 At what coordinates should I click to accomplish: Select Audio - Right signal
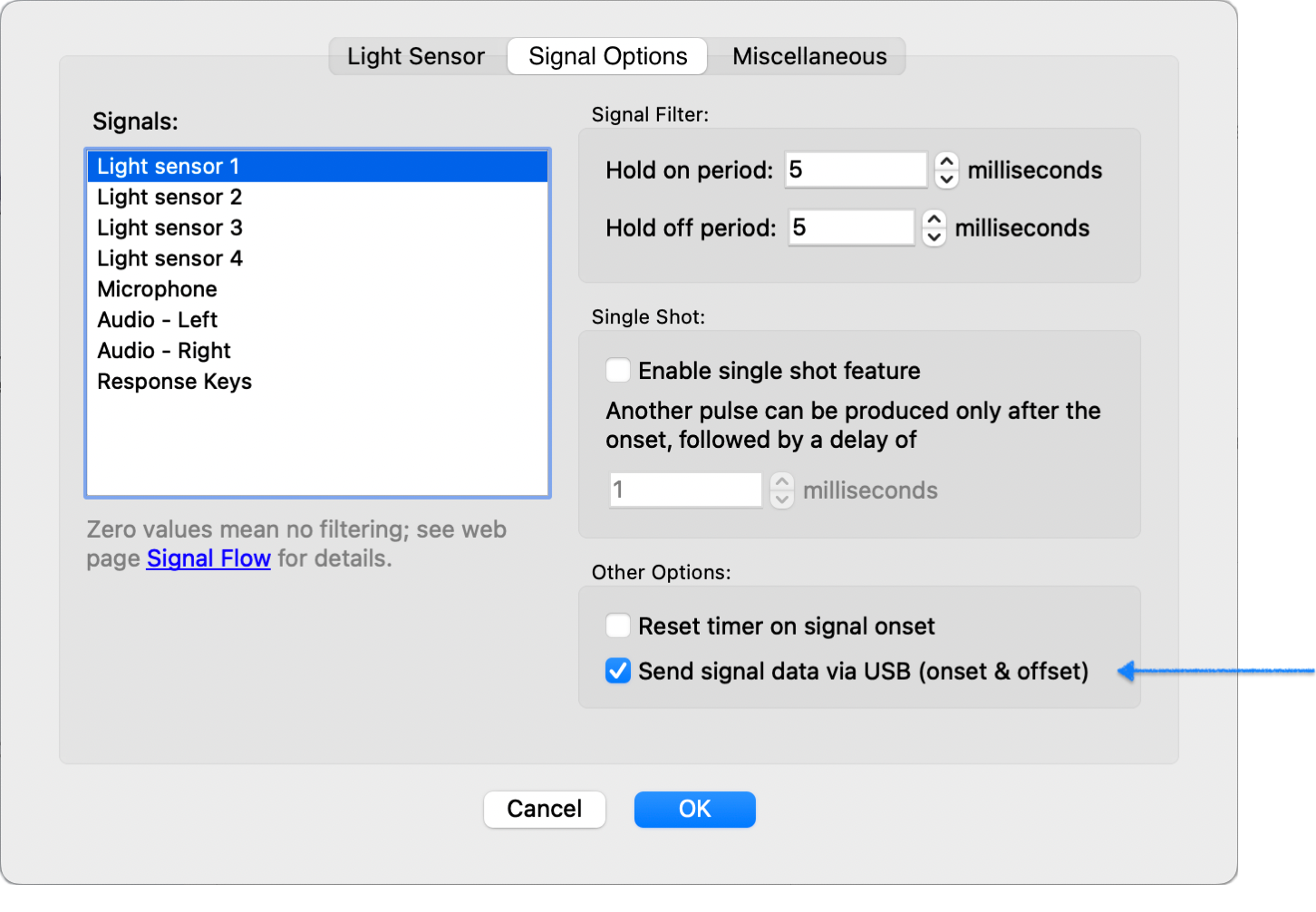click(163, 351)
